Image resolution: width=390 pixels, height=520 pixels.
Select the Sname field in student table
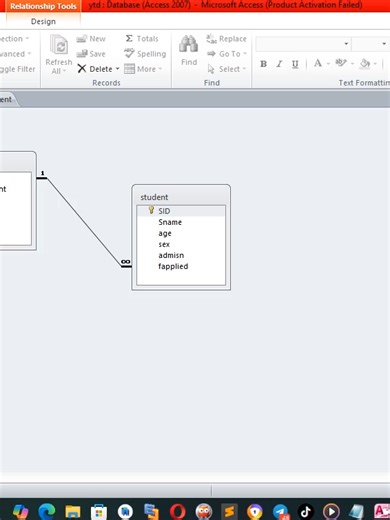pos(181,222)
